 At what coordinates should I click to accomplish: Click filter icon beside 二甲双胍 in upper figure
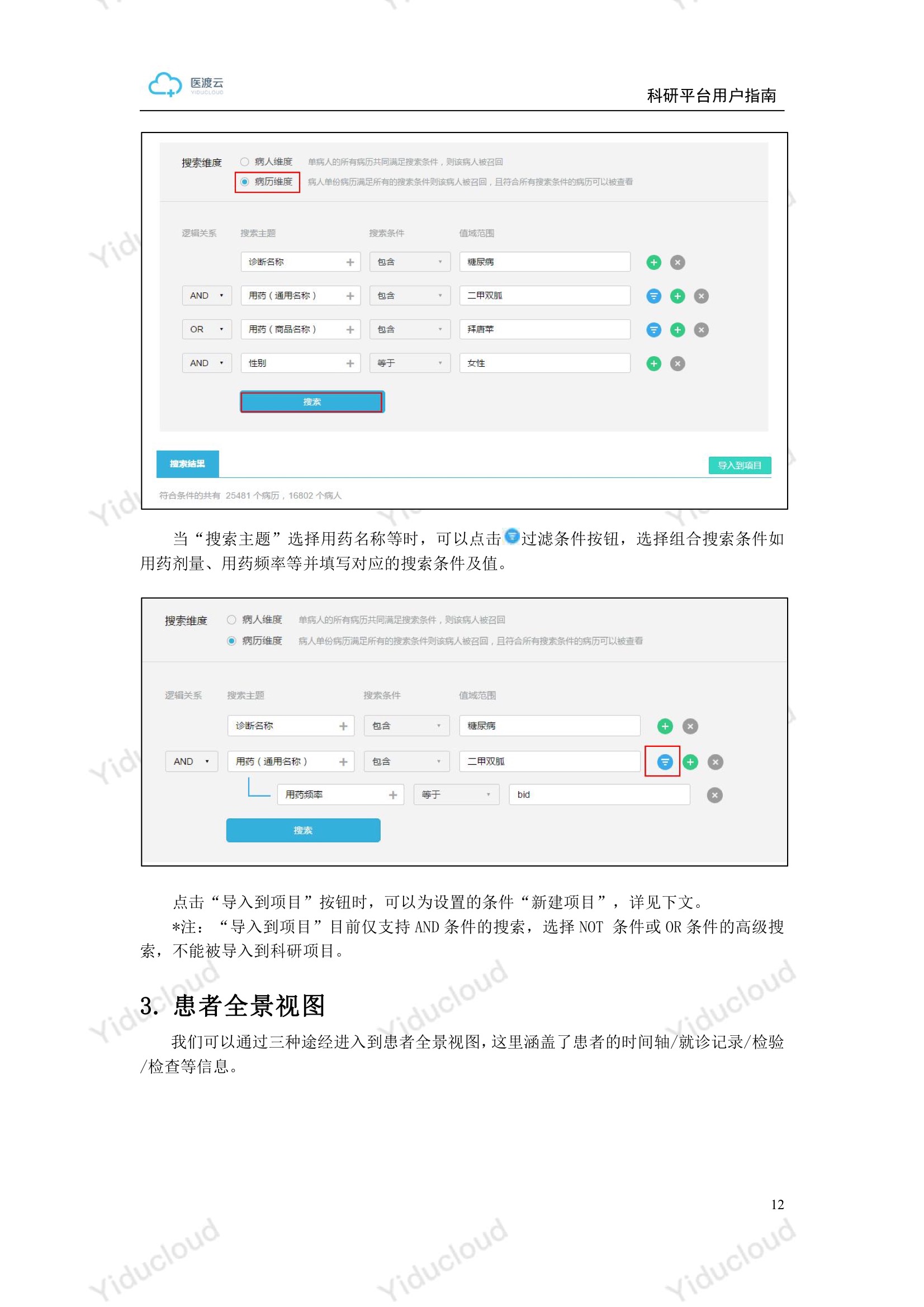coord(653,296)
